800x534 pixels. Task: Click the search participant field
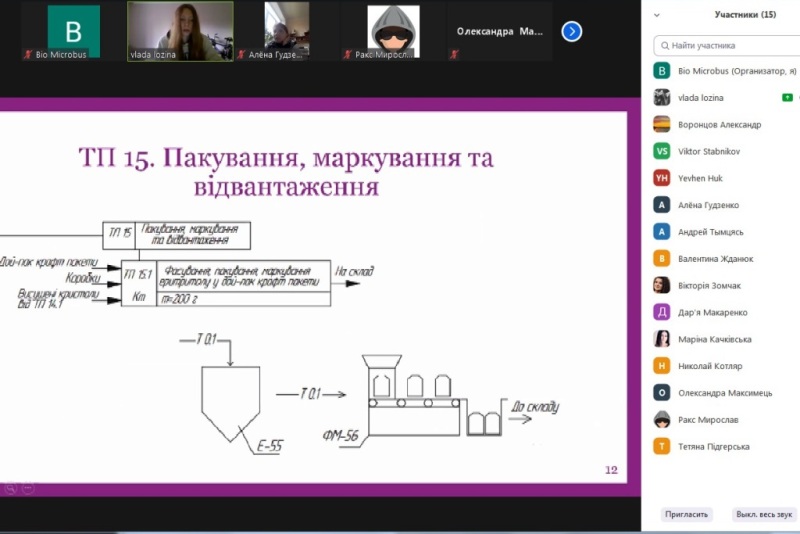(x=729, y=45)
